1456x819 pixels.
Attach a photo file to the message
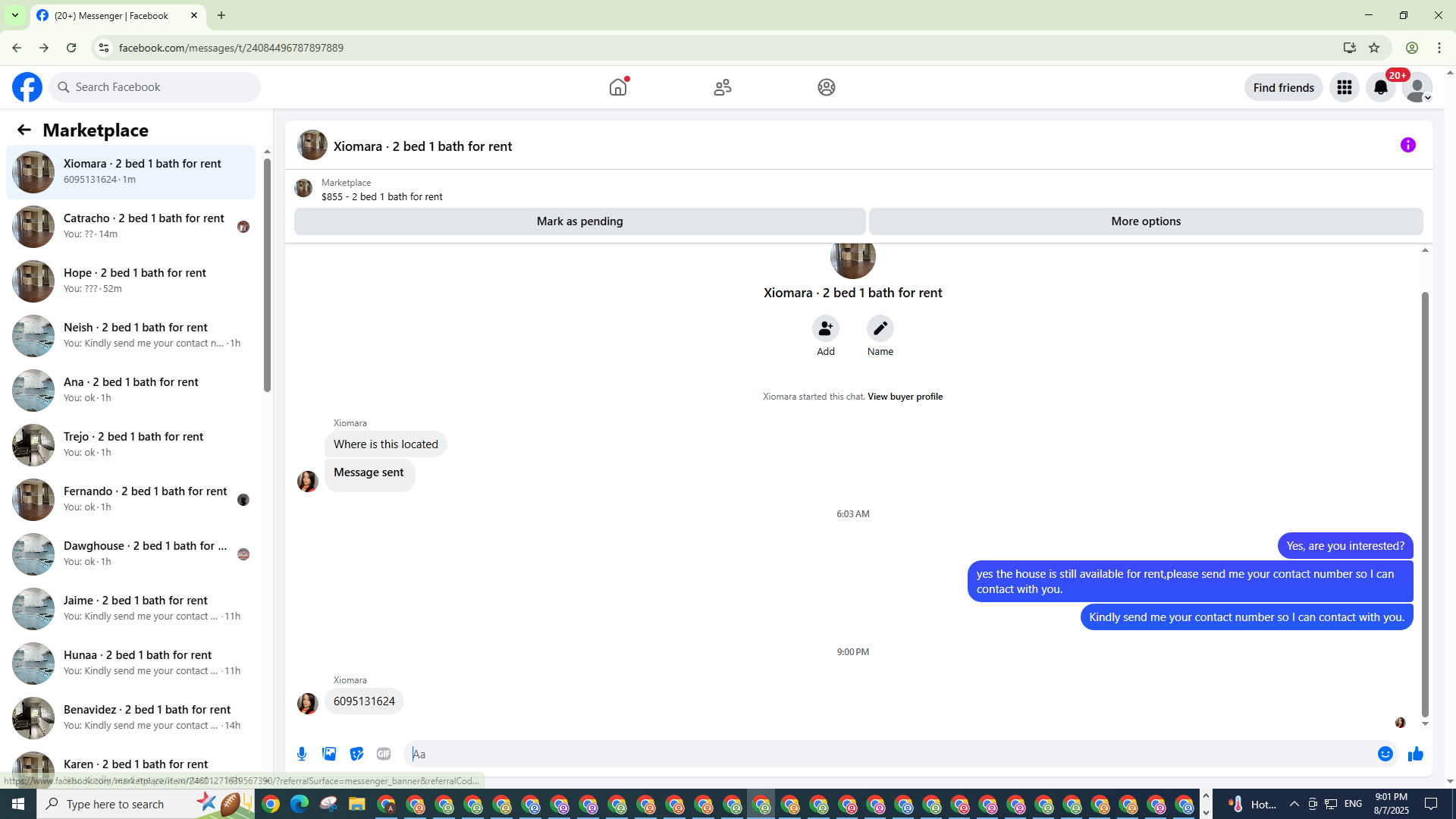click(329, 754)
